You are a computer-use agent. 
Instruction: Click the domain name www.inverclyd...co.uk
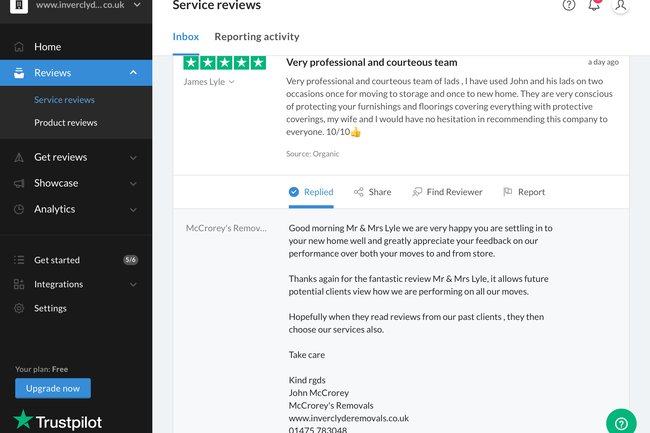(x=80, y=5)
